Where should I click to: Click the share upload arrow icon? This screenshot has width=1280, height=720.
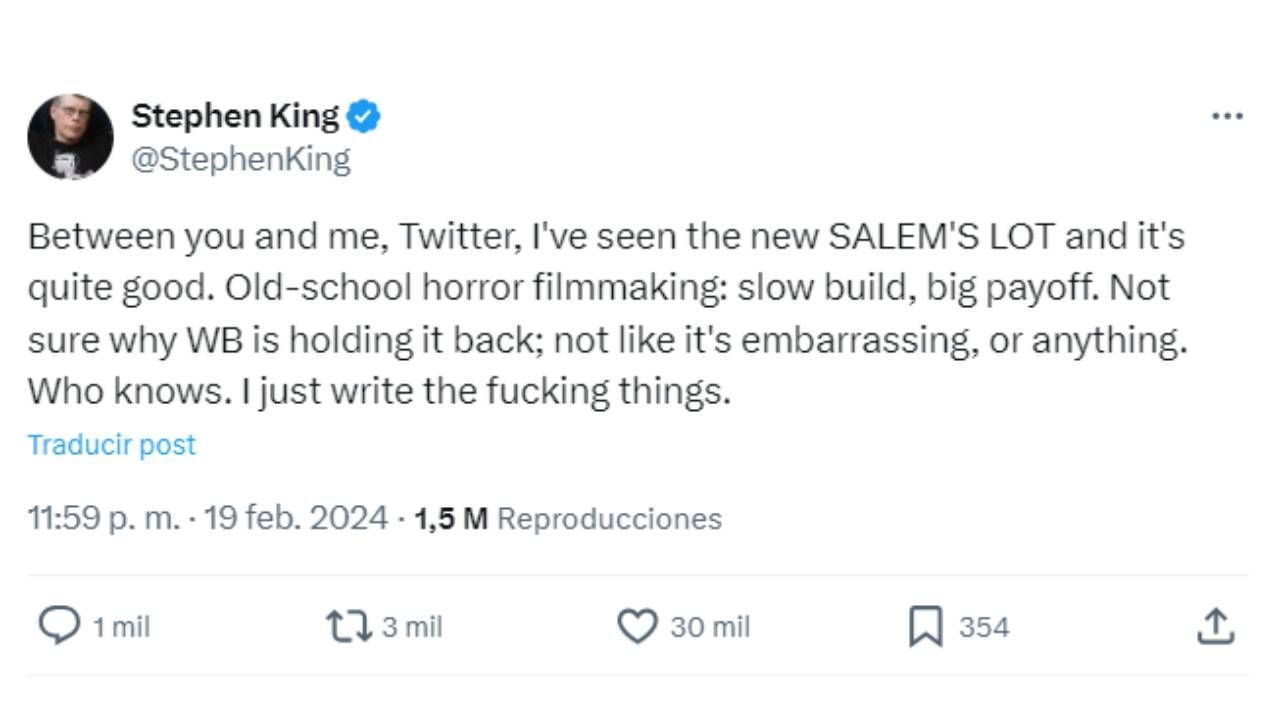1215,626
